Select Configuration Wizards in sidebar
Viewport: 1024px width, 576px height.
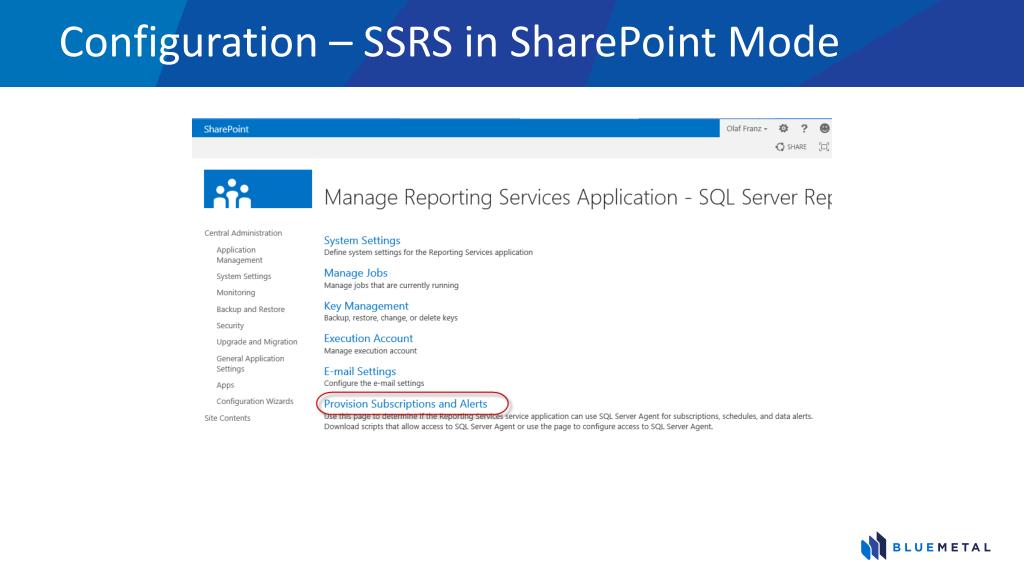point(255,402)
